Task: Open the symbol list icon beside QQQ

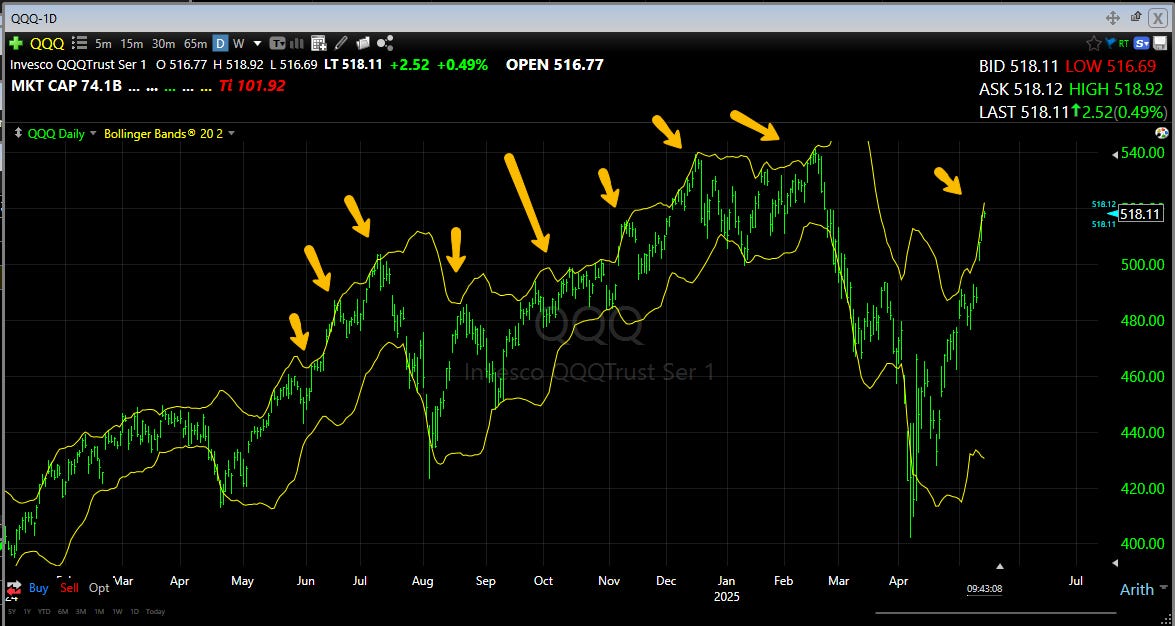Action: [79, 43]
